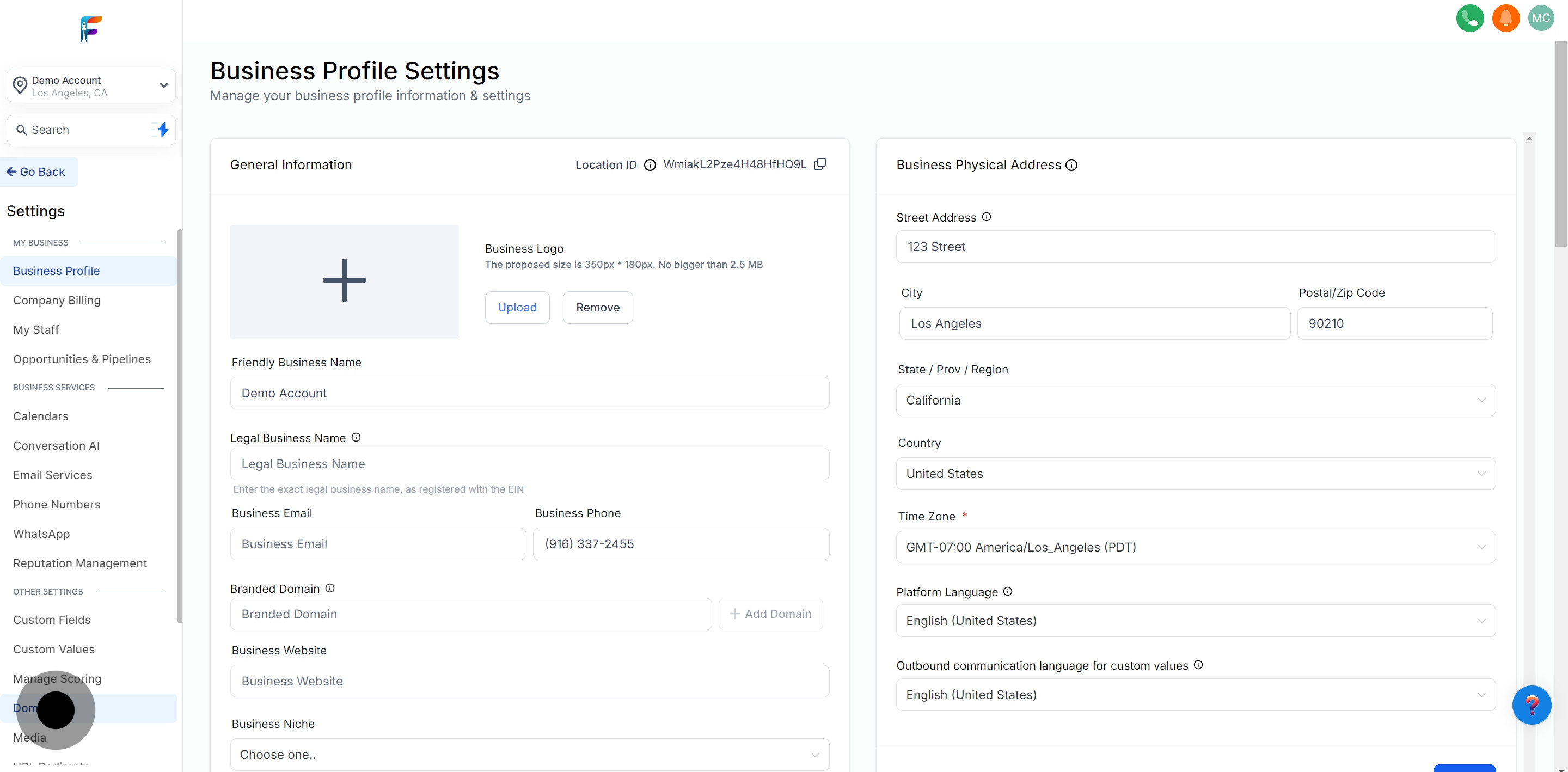The image size is (1568, 772).
Task: Click the plus logo upload placeholder
Action: (344, 281)
